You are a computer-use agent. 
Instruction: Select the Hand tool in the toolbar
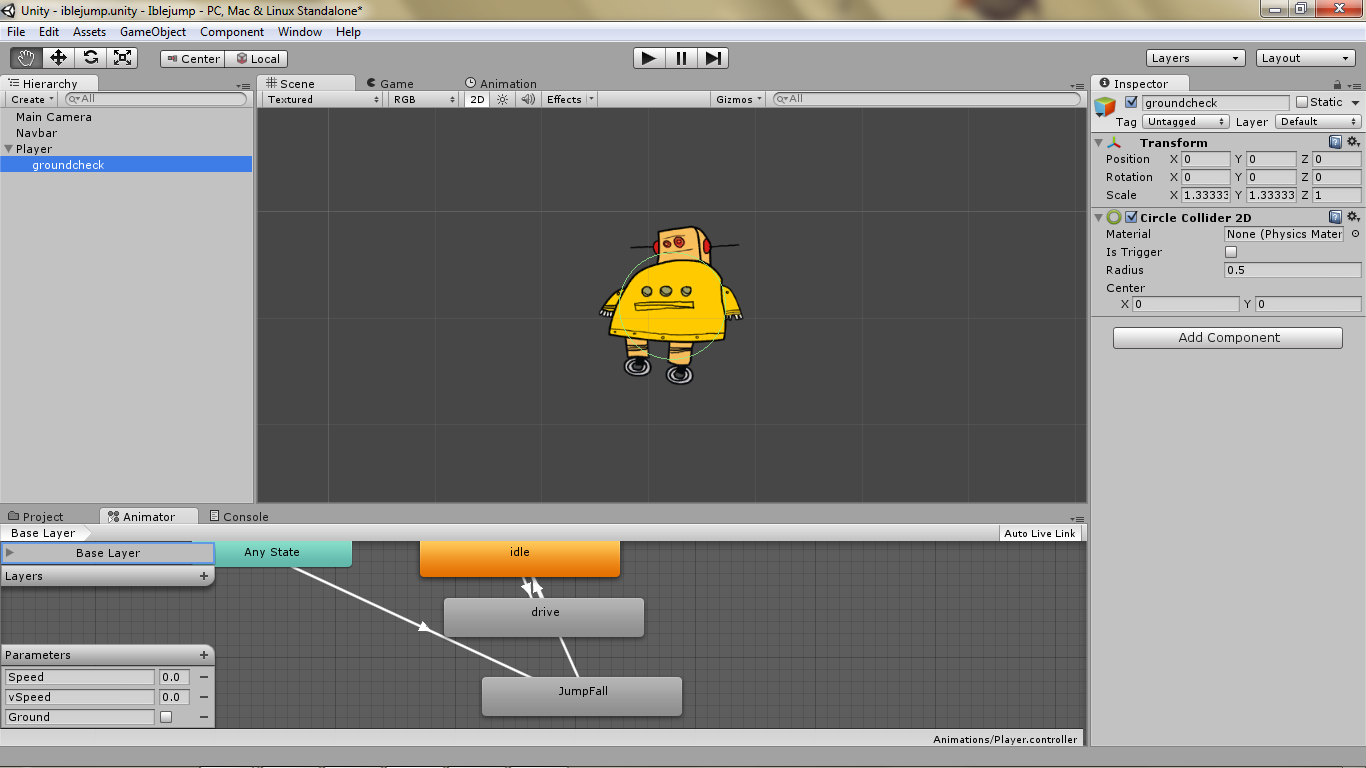(25, 57)
